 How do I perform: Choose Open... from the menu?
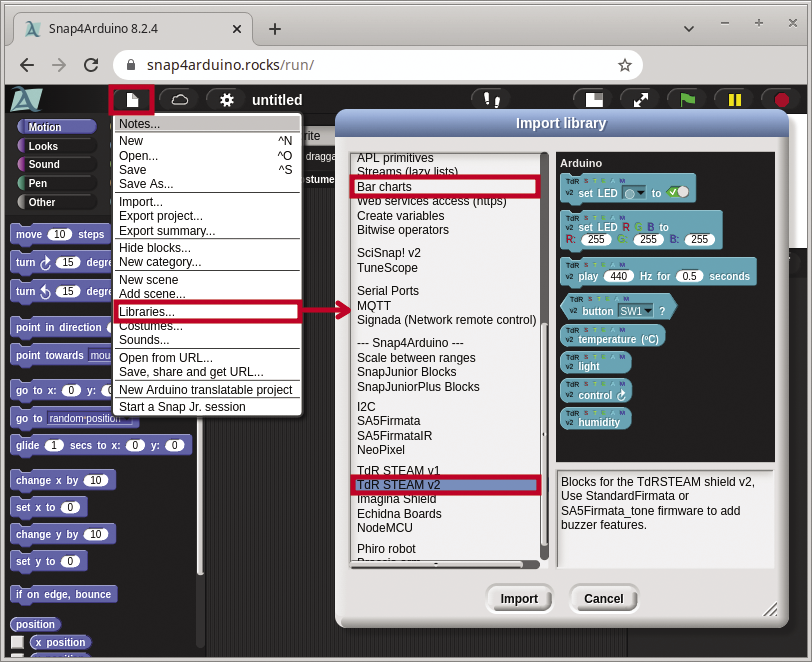coord(207,155)
